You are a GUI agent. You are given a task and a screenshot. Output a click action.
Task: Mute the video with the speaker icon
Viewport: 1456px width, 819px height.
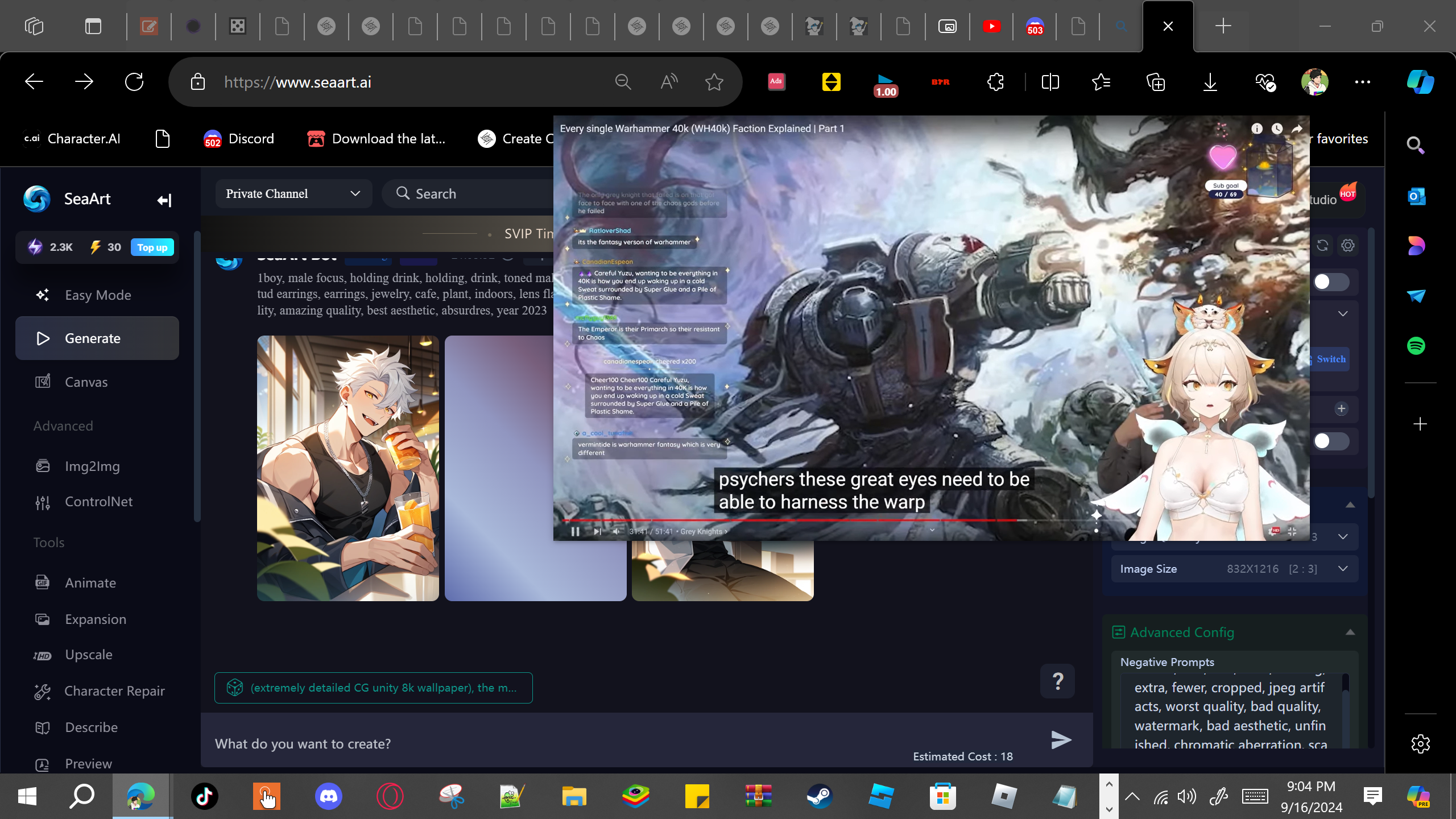point(617,532)
